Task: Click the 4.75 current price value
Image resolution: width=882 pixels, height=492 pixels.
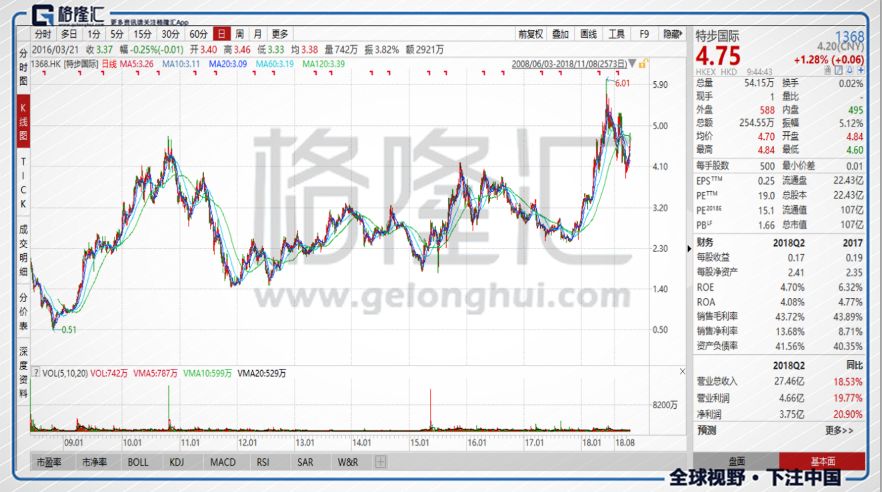Action: pos(718,56)
